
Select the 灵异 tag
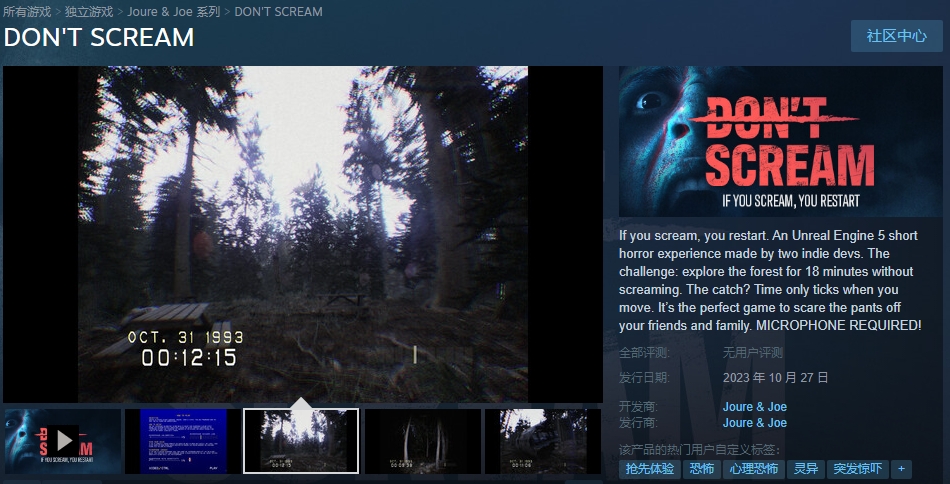[x=806, y=469]
